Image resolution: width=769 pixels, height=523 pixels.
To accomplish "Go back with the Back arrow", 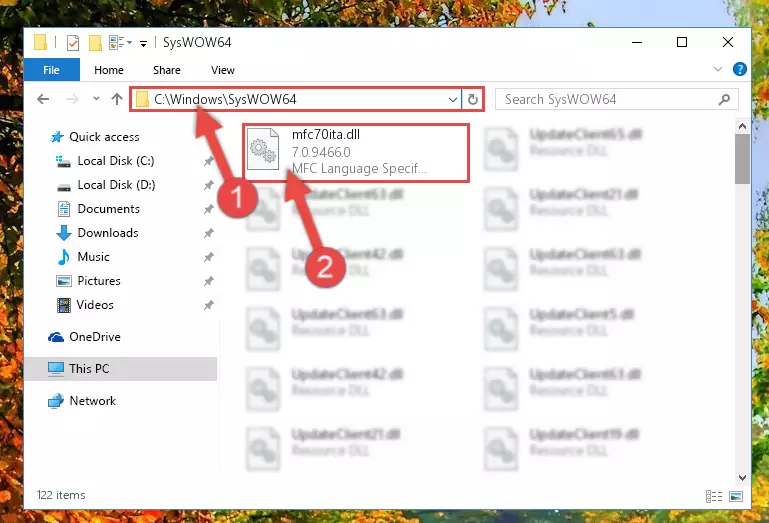I will tap(43, 99).
